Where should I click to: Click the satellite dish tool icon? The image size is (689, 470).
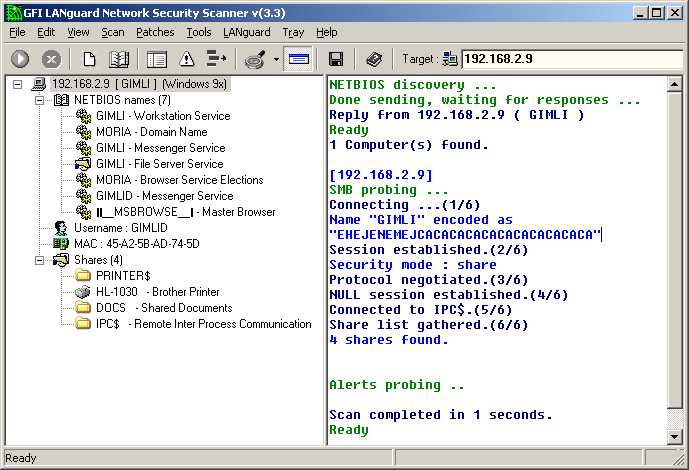point(255,59)
